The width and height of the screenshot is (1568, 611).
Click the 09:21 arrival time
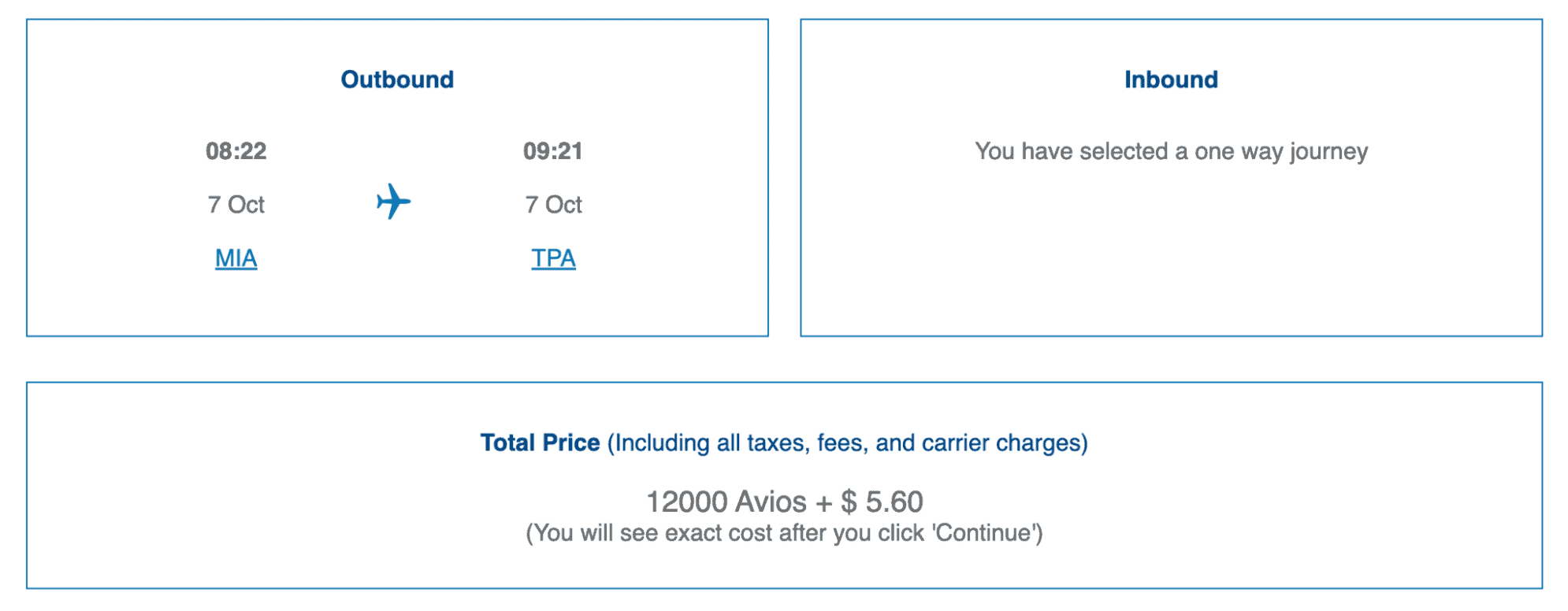point(553,151)
